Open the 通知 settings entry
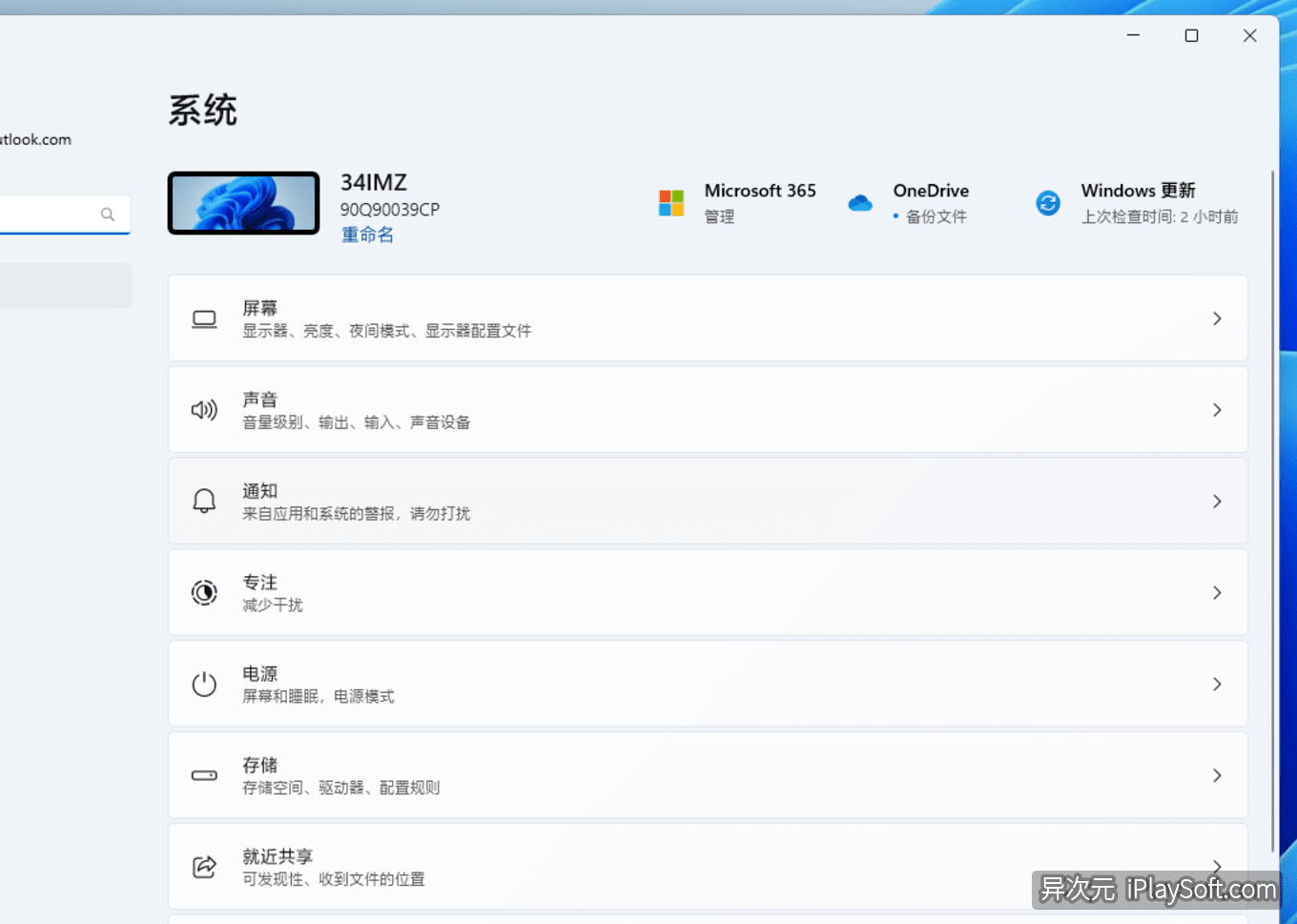 click(x=708, y=501)
